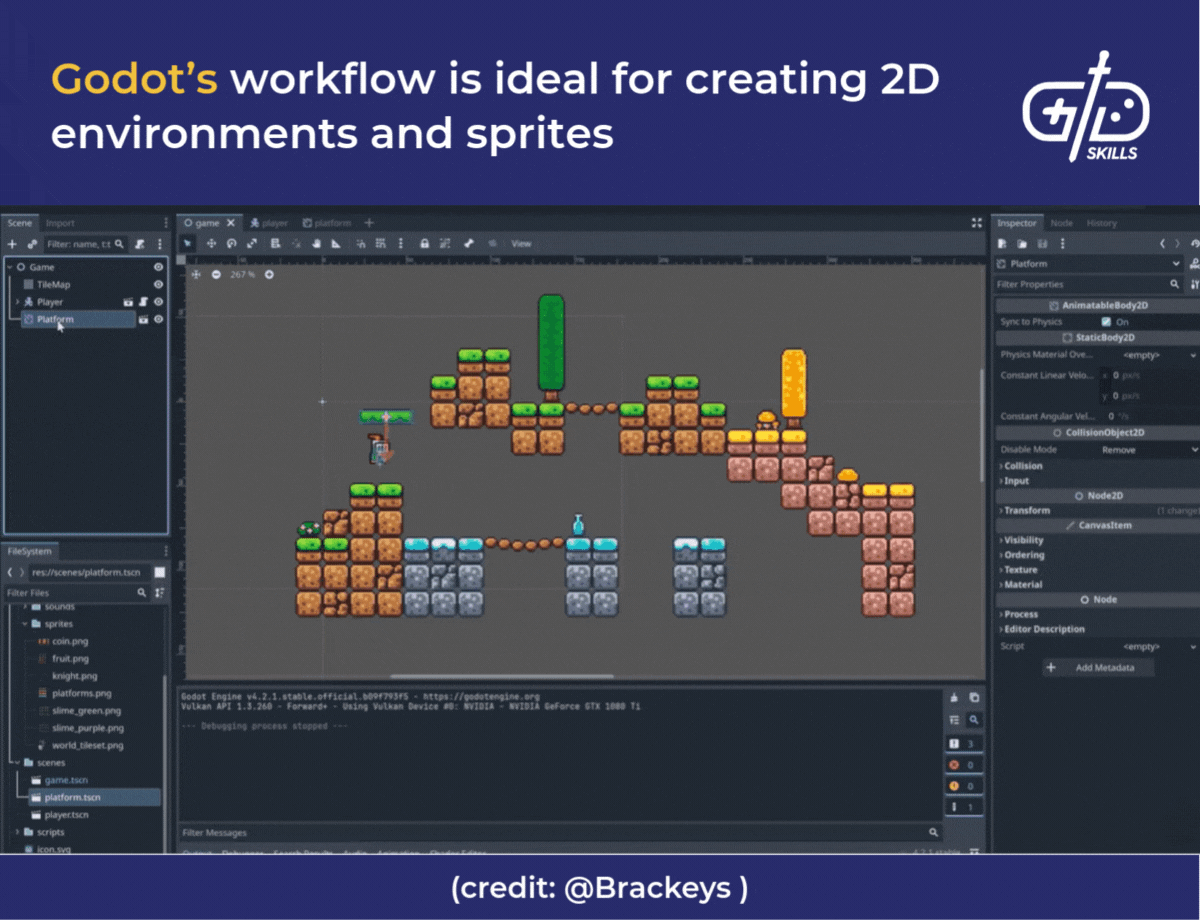1200x920 pixels.
Task: Expand the Player node in the scene tree
Action: 17,301
